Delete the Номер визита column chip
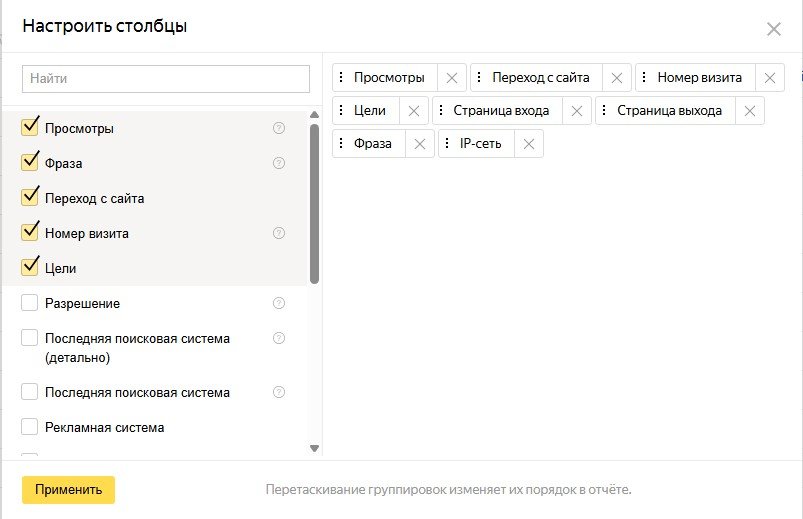The image size is (803, 519). [769, 78]
